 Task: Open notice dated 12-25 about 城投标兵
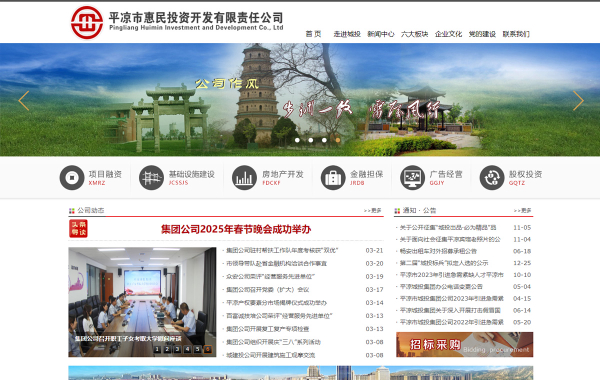(444, 263)
